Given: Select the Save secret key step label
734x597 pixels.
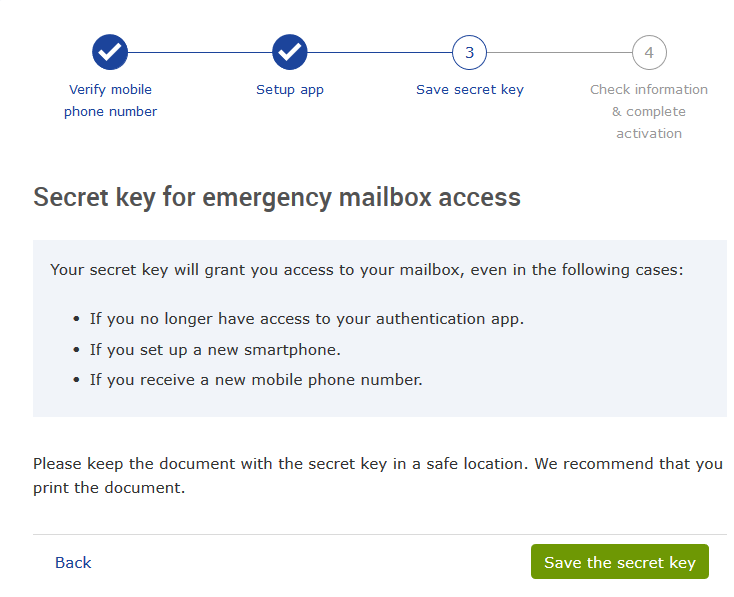Looking at the screenshot, I should 470,89.
